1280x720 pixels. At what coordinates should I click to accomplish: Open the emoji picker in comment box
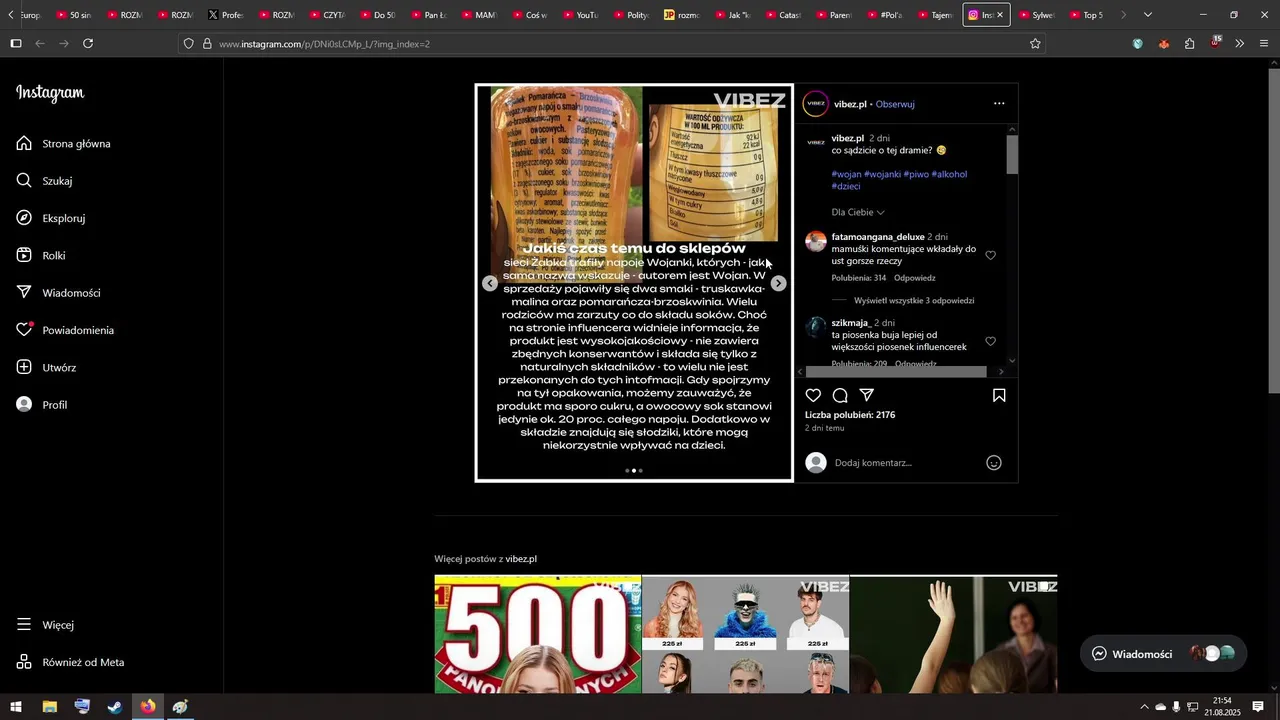click(994, 463)
